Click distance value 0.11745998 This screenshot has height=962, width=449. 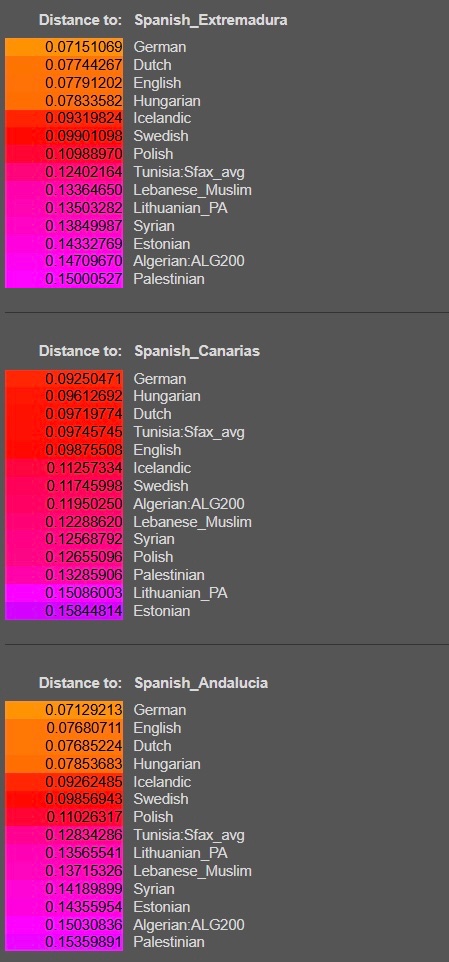(x=85, y=486)
